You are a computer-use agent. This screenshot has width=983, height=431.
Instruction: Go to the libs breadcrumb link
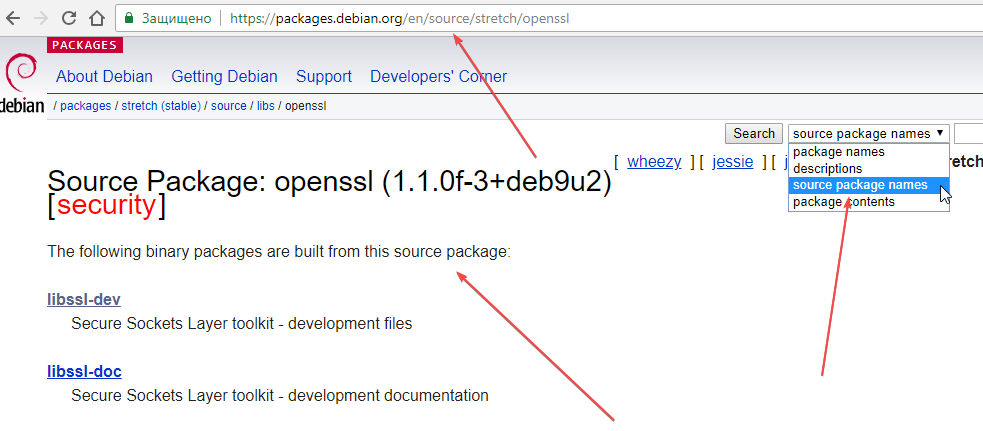coord(266,106)
